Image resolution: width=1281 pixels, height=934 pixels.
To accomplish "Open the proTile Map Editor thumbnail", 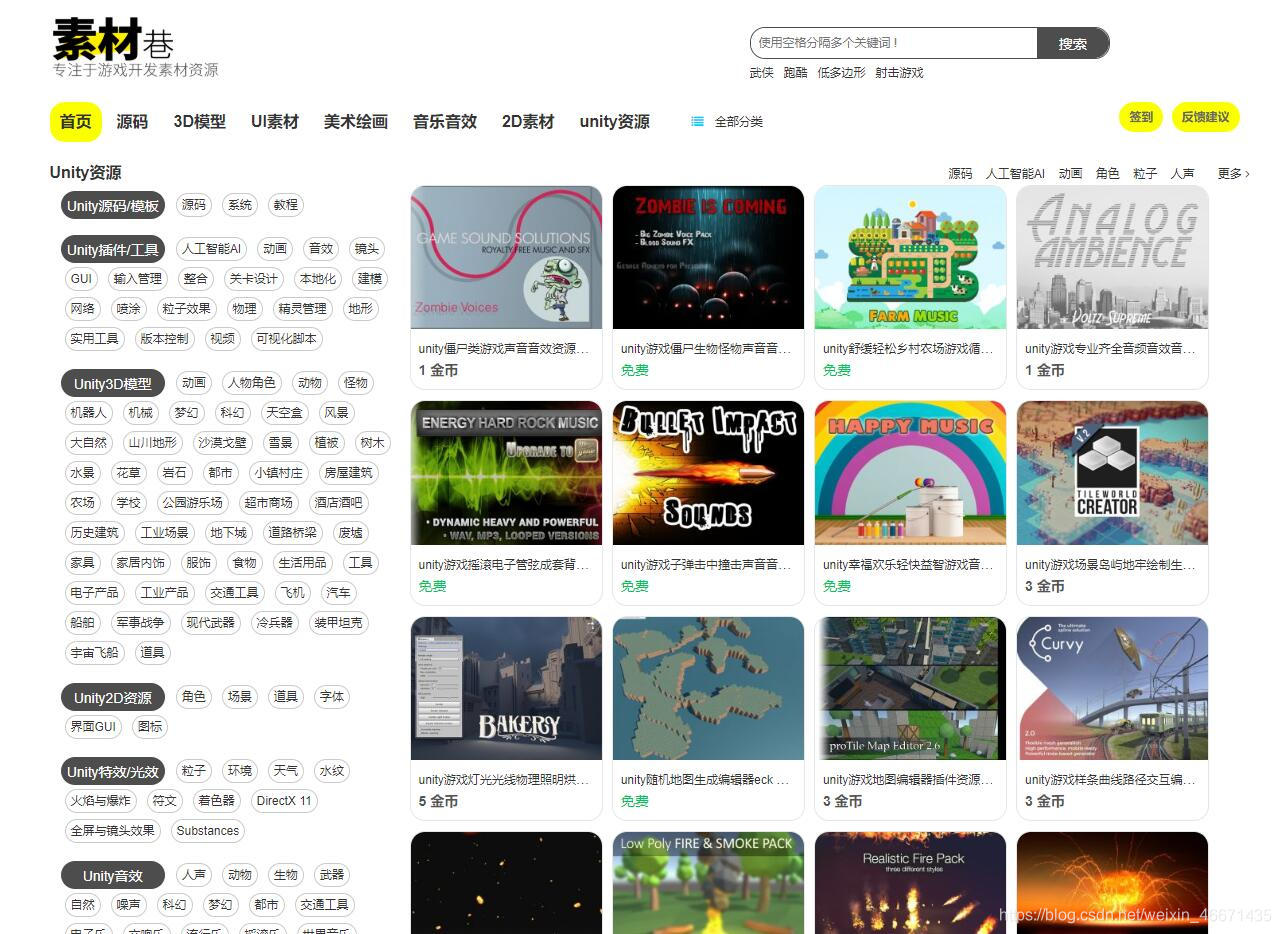I will pos(911,689).
